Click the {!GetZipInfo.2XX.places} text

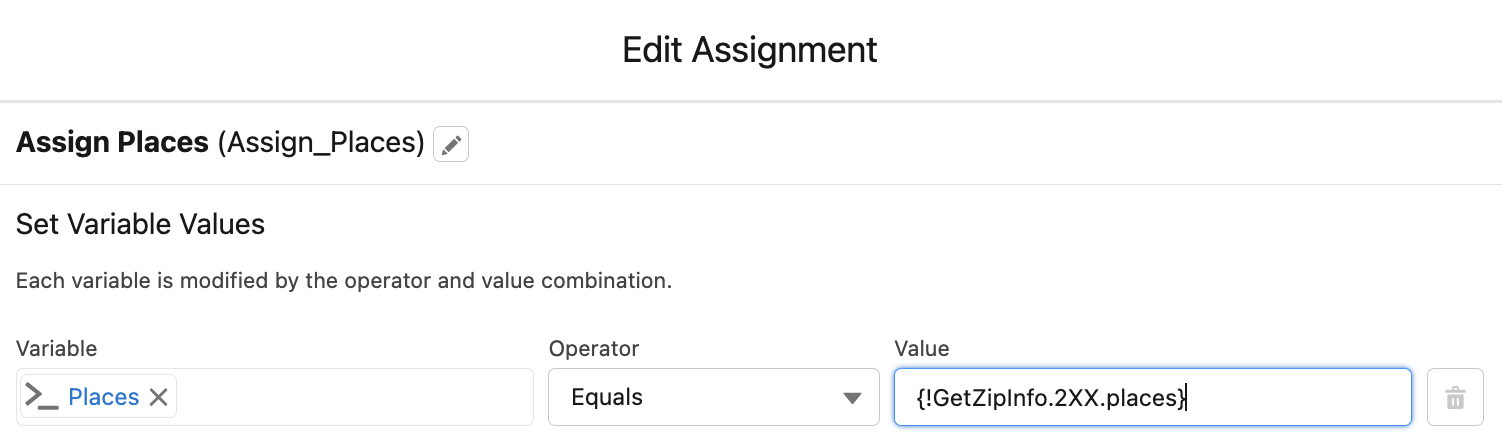click(x=1050, y=398)
